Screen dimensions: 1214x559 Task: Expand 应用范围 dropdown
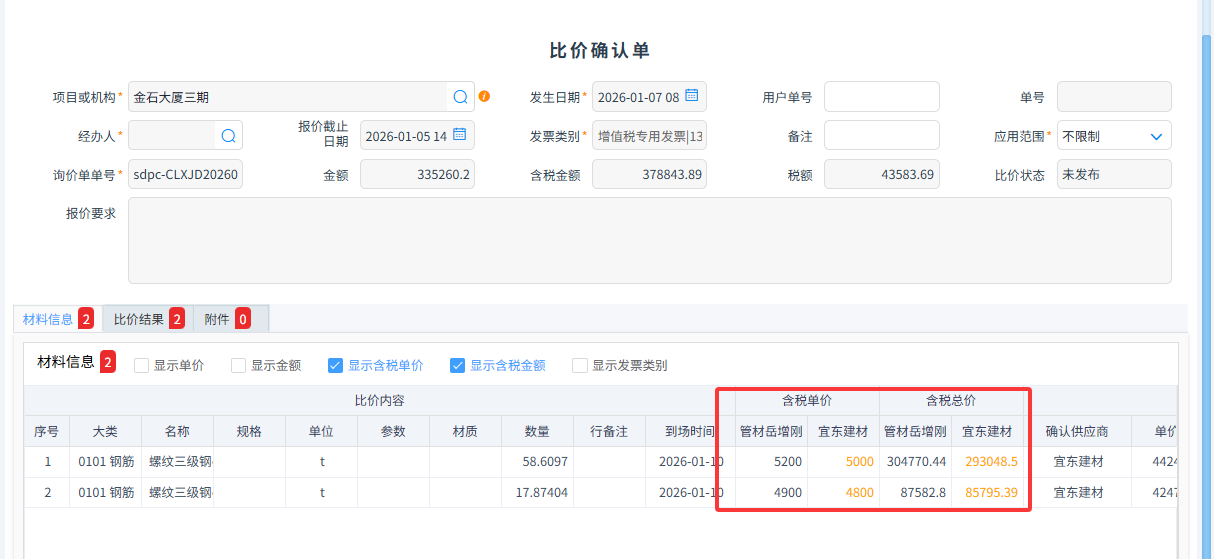coord(1156,136)
